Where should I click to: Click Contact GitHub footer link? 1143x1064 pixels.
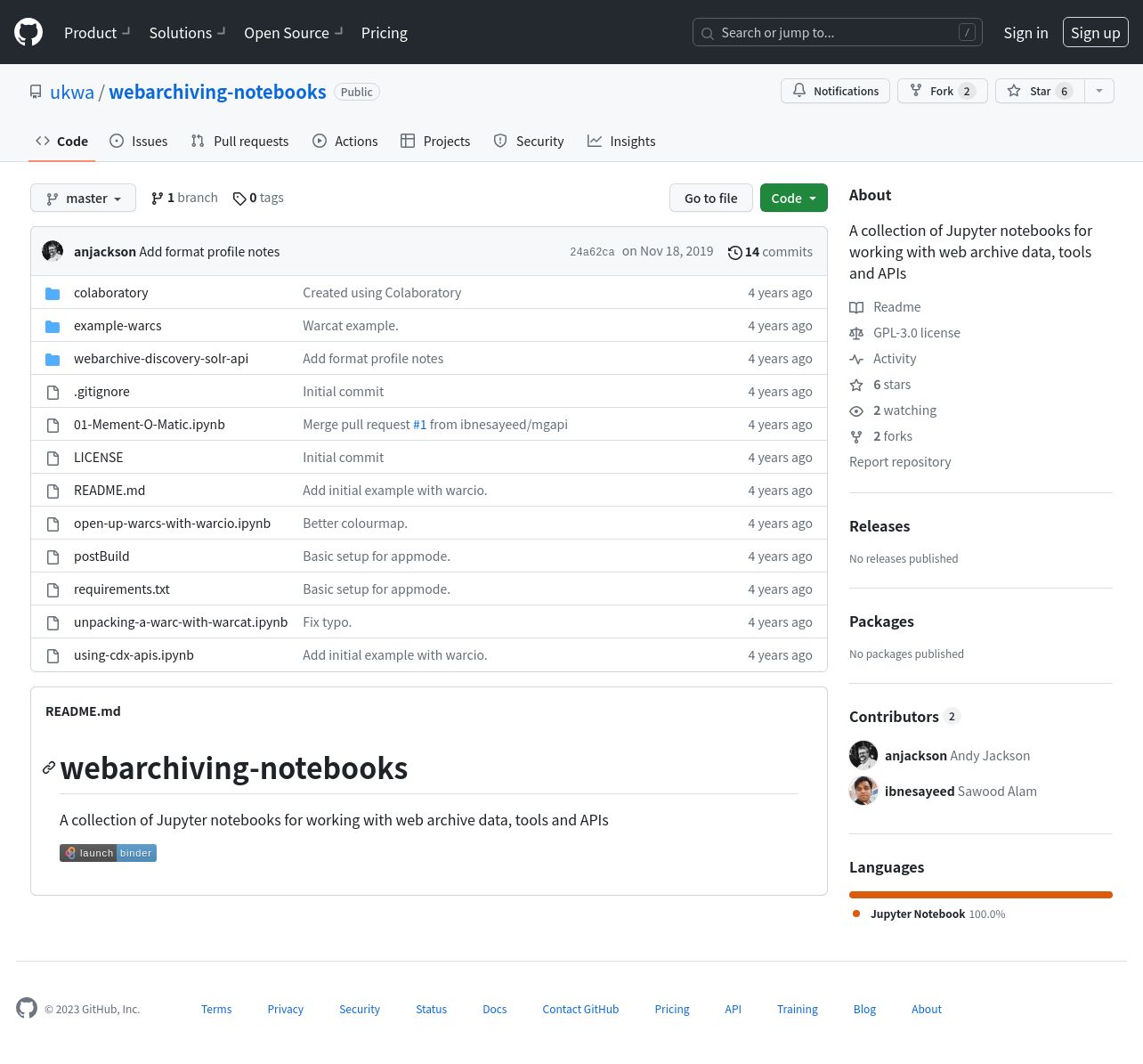[x=580, y=1009]
